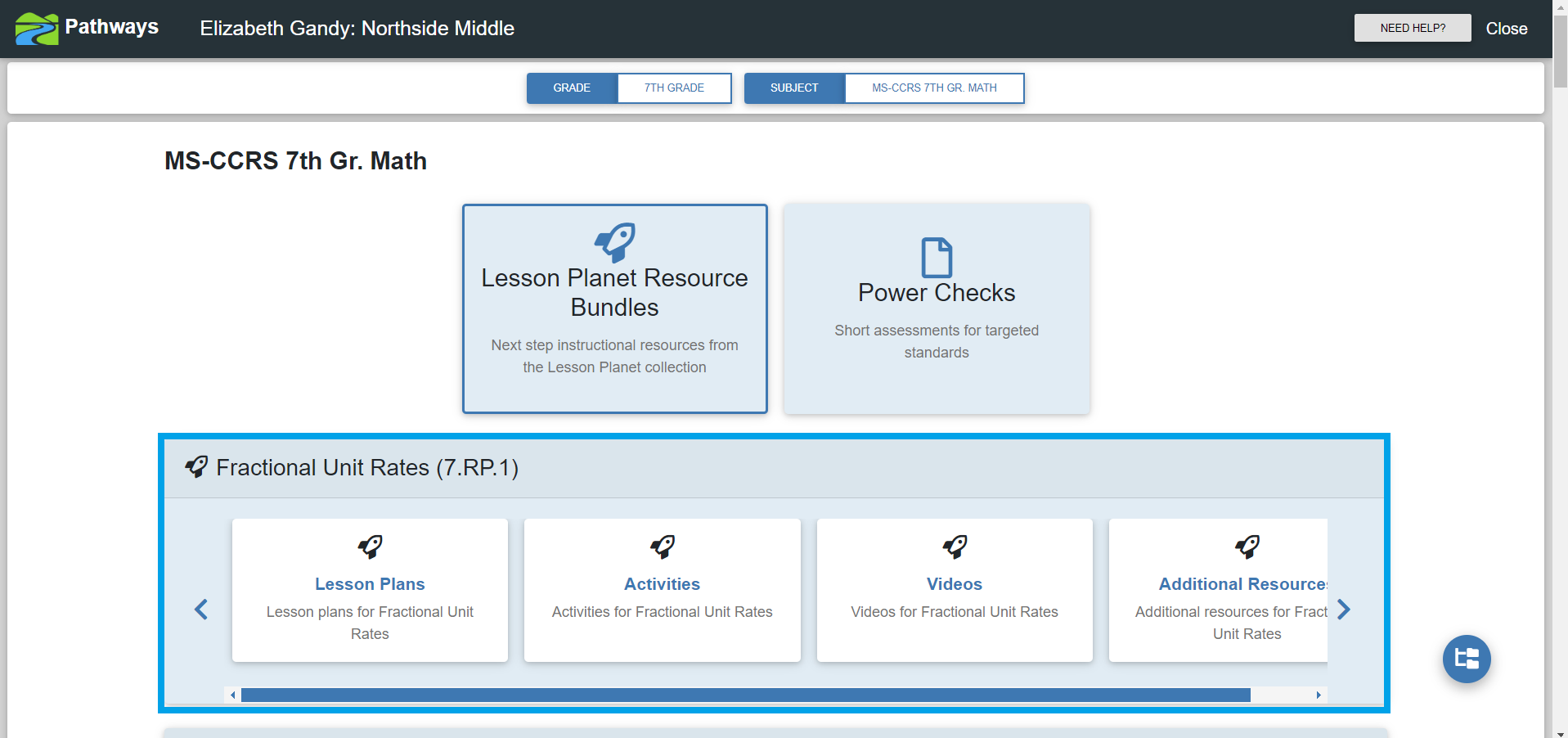
Task: Click the SUBJECT label button
Action: point(794,88)
